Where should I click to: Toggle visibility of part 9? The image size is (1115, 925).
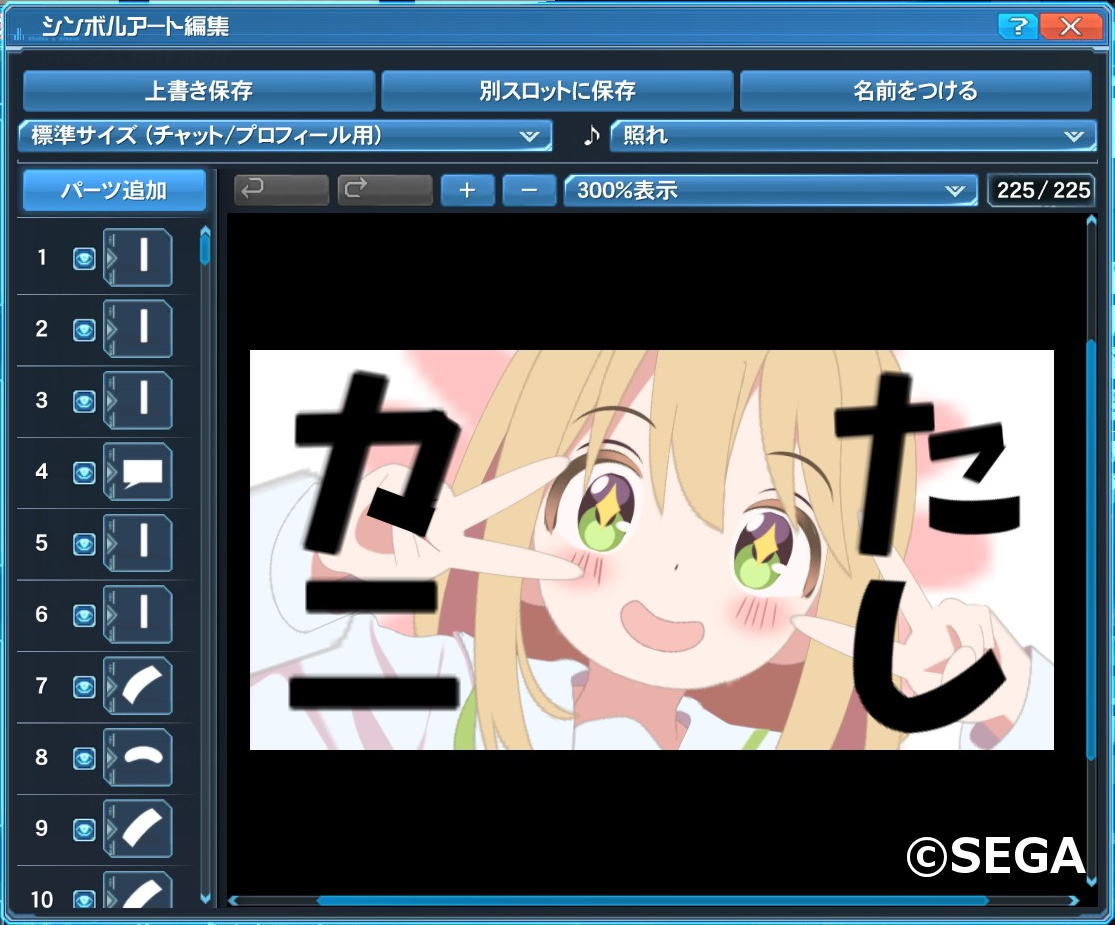(84, 830)
